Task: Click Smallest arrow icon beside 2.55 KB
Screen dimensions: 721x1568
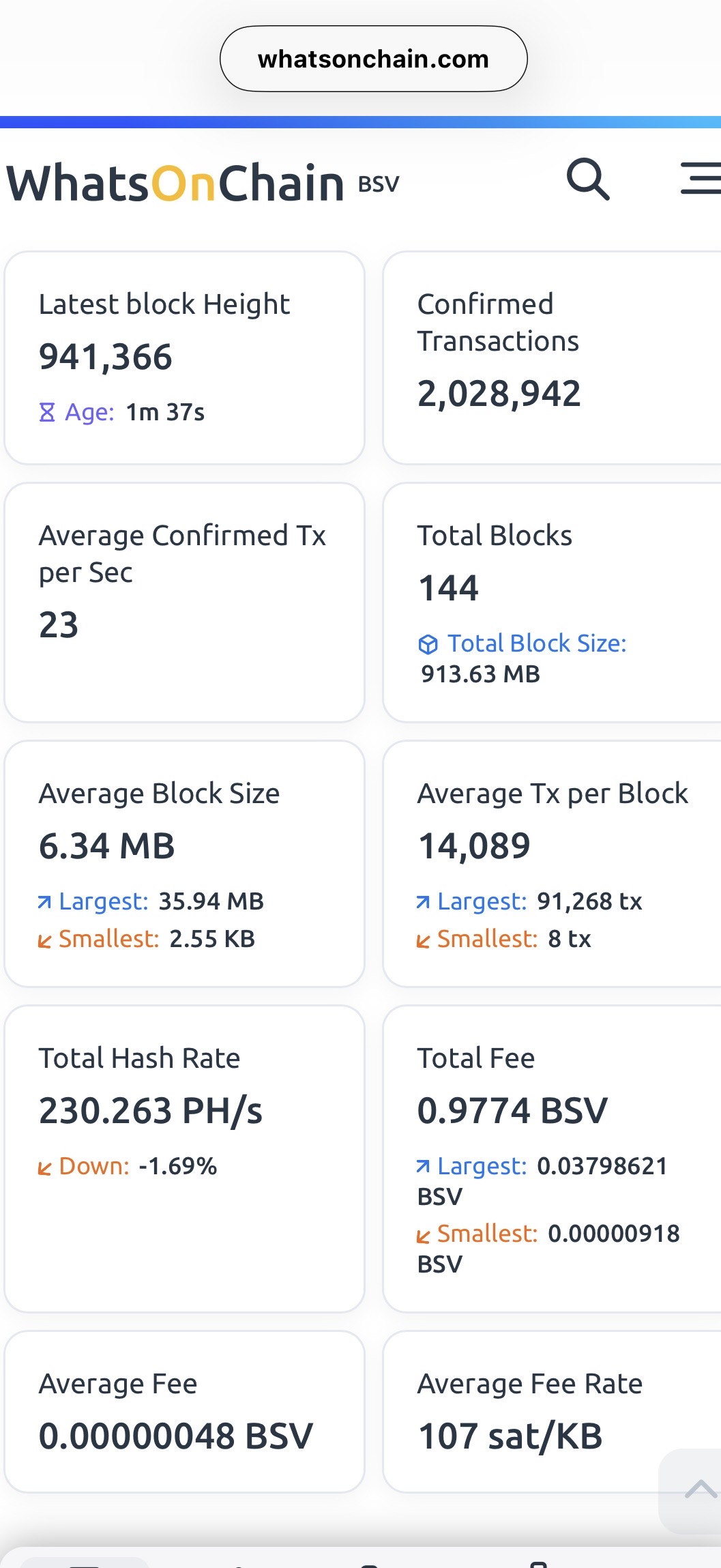Action: point(45,941)
